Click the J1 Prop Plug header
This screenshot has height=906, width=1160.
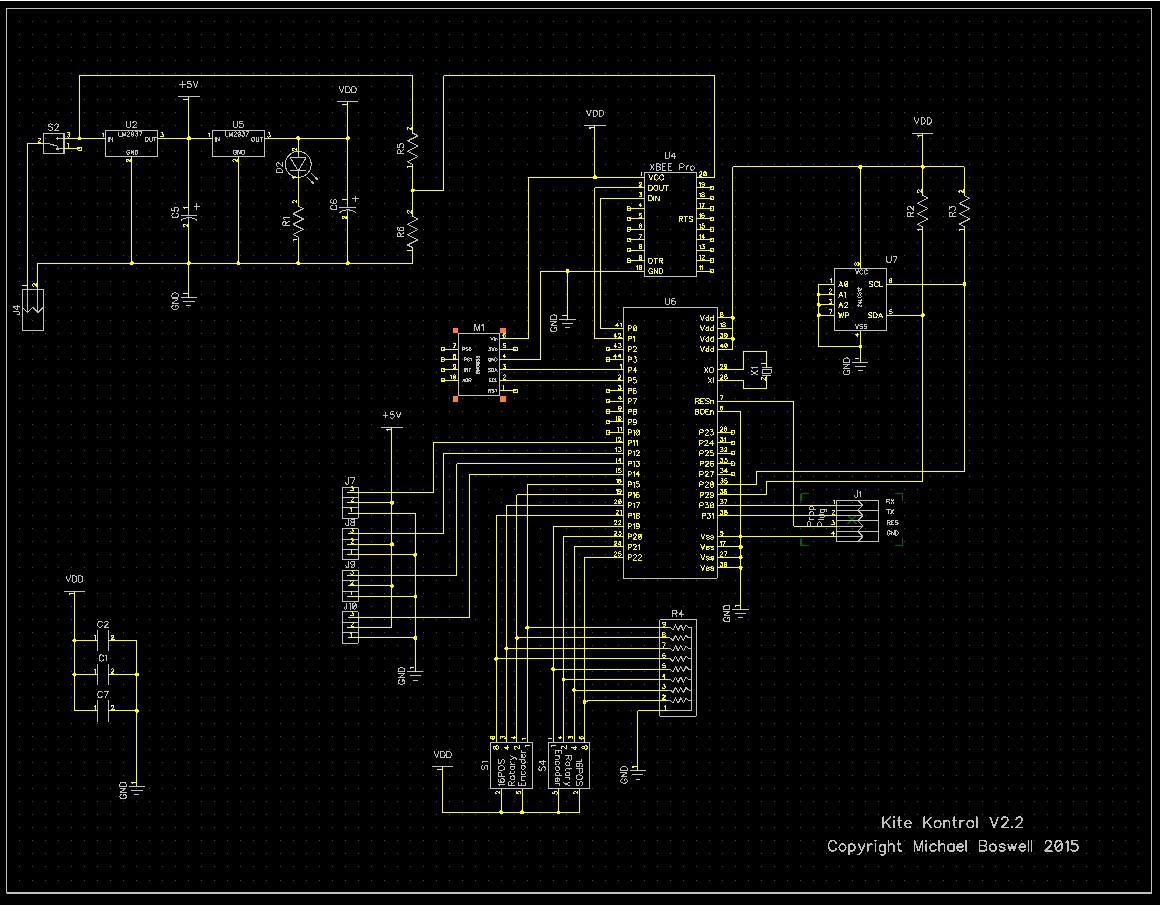click(848, 519)
